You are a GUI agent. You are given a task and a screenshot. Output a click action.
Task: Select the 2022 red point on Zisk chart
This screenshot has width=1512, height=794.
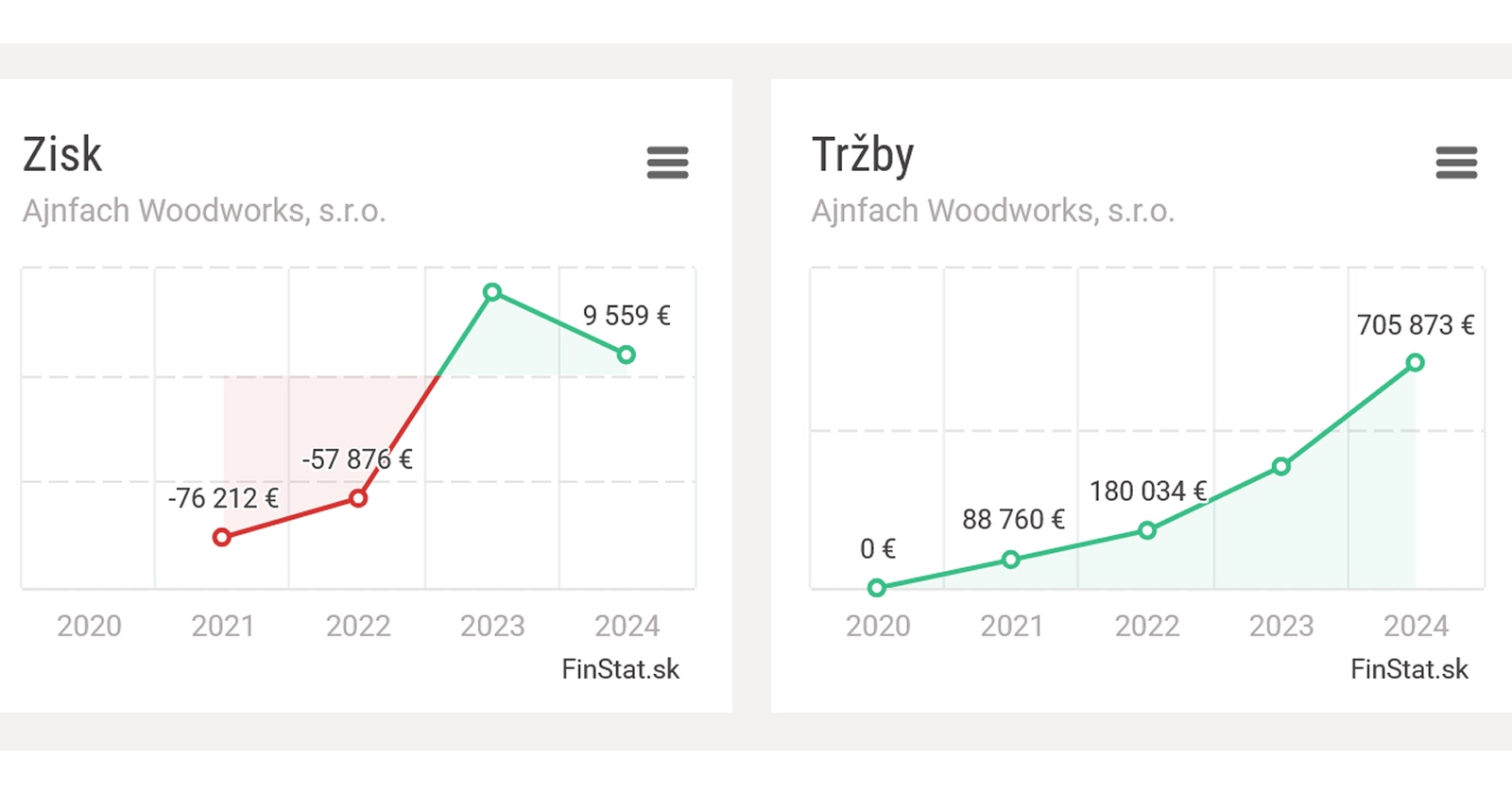(358, 498)
